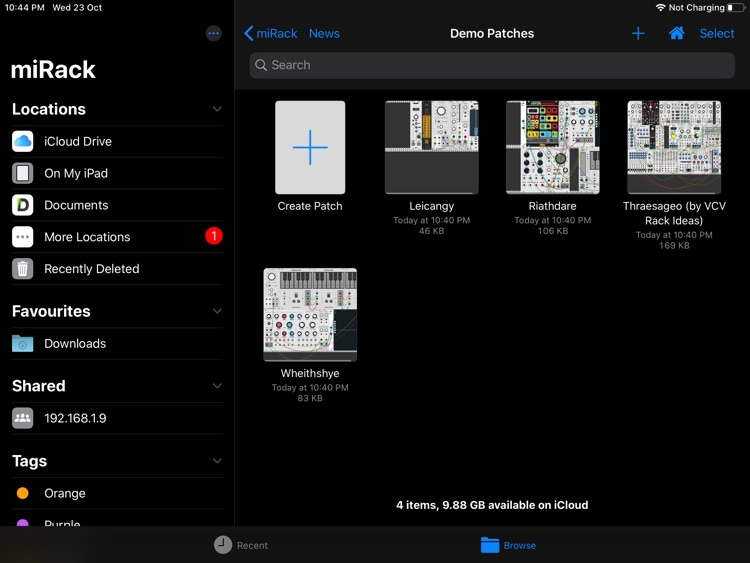
Task: Click the red badge on More Locations
Action: point(214,236)
